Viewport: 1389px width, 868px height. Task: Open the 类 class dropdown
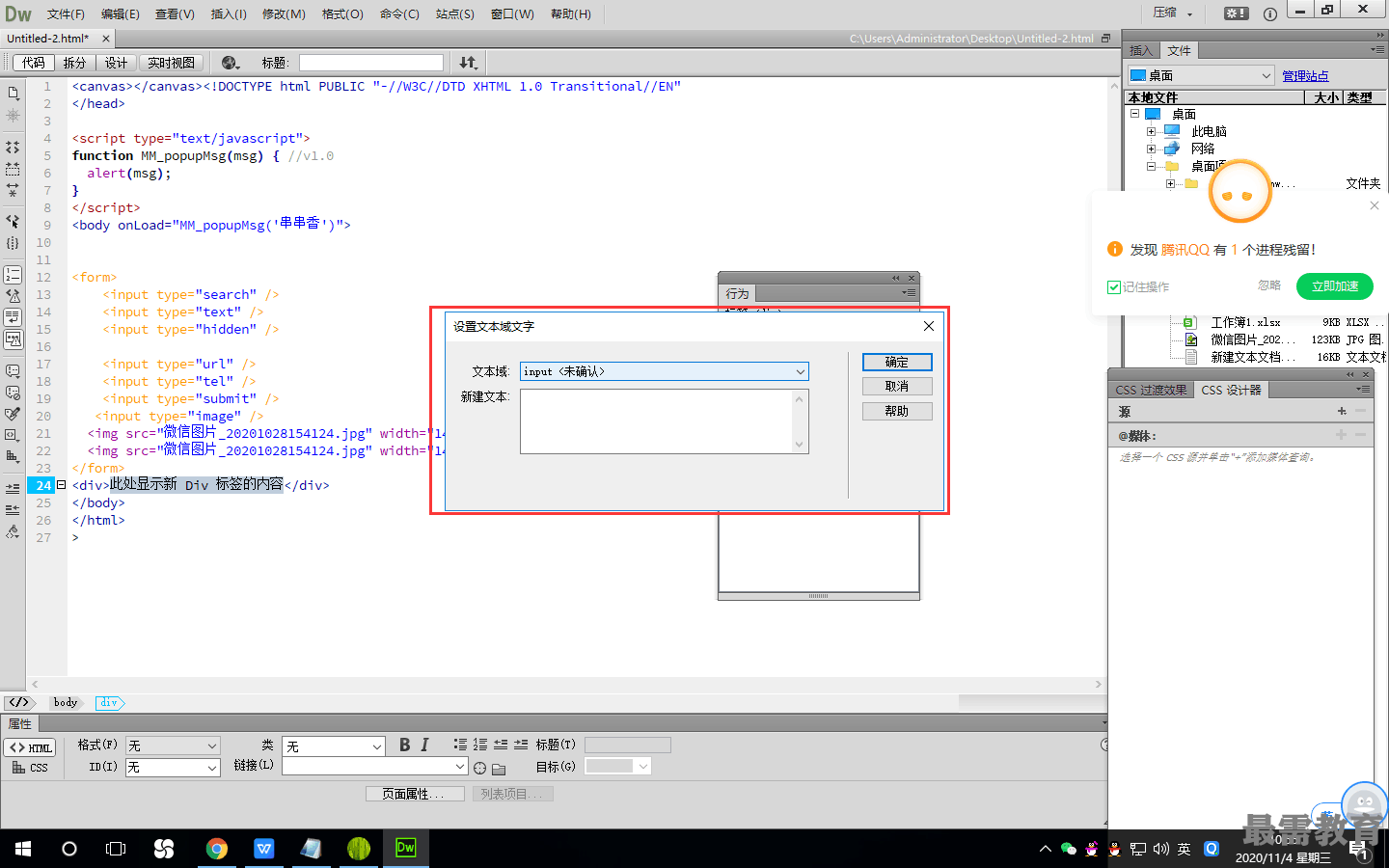[334, 746]
